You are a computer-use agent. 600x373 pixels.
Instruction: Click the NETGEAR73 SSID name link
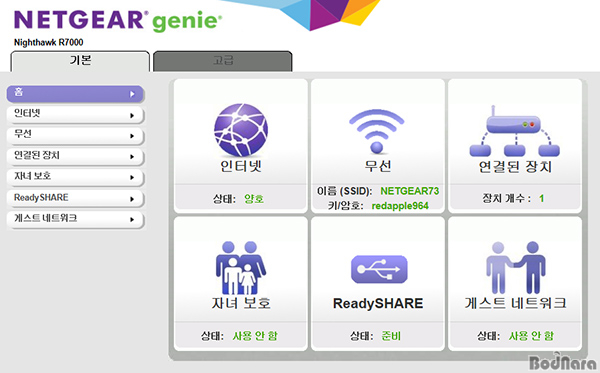click(x=409, y=191)
